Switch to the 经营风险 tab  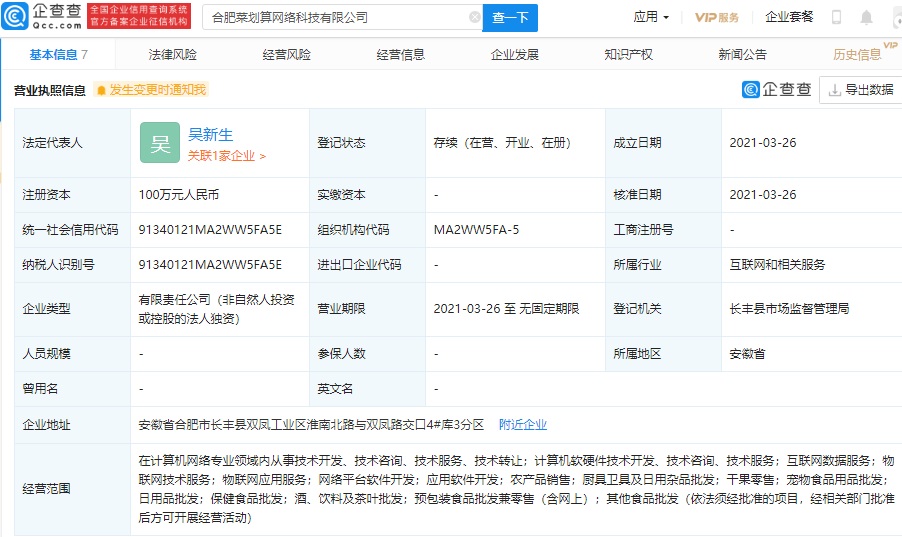click(x=286, y=55)
